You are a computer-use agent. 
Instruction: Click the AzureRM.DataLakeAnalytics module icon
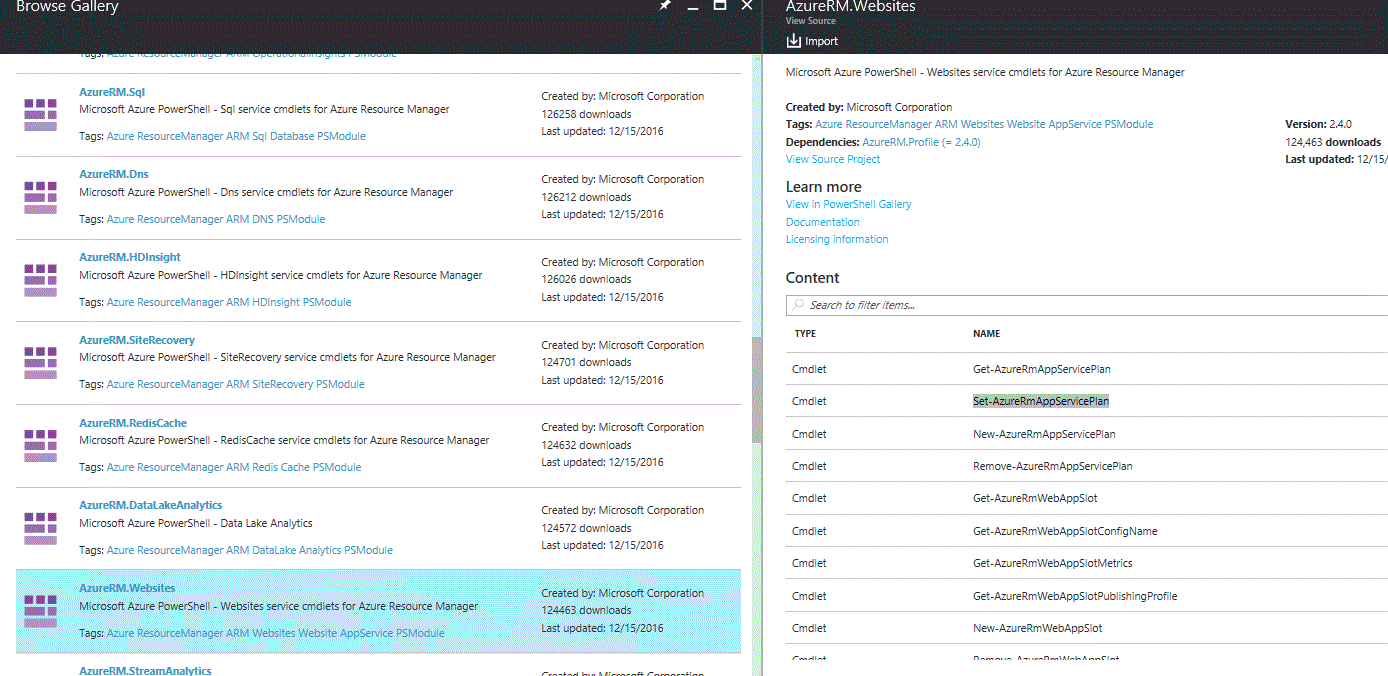click(x=41, y=527)
